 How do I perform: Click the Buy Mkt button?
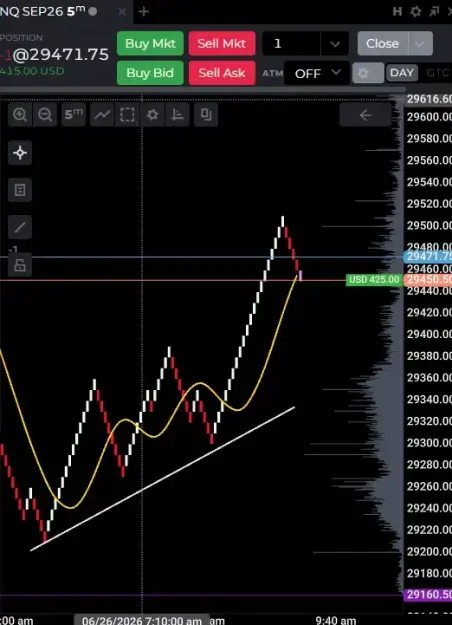pyautogui.click(x=150, y=43)
